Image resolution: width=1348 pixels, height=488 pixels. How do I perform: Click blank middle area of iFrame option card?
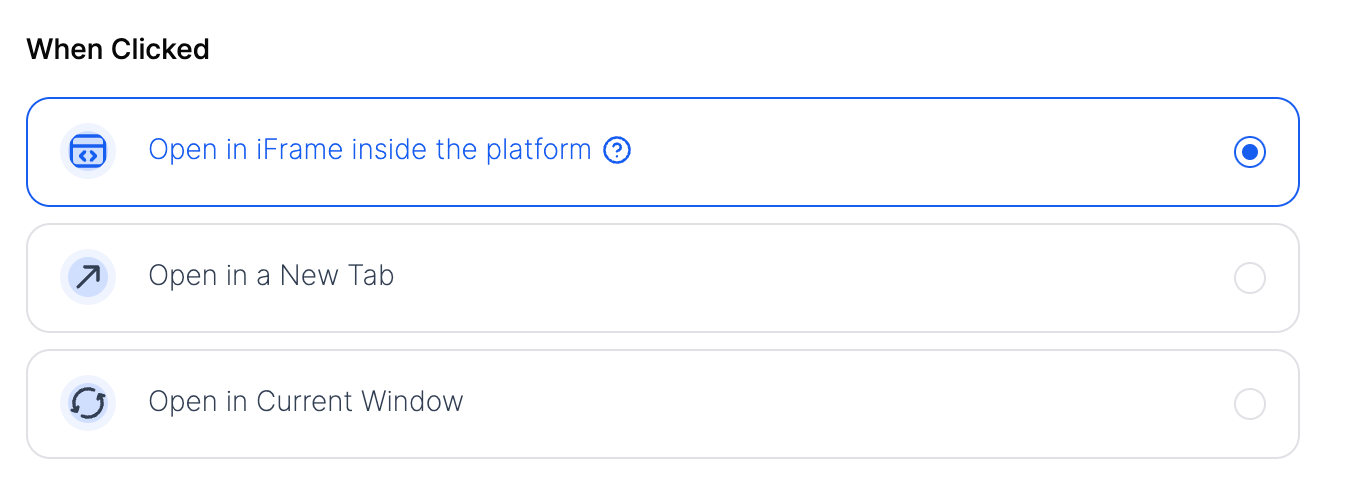click(900, 152)
